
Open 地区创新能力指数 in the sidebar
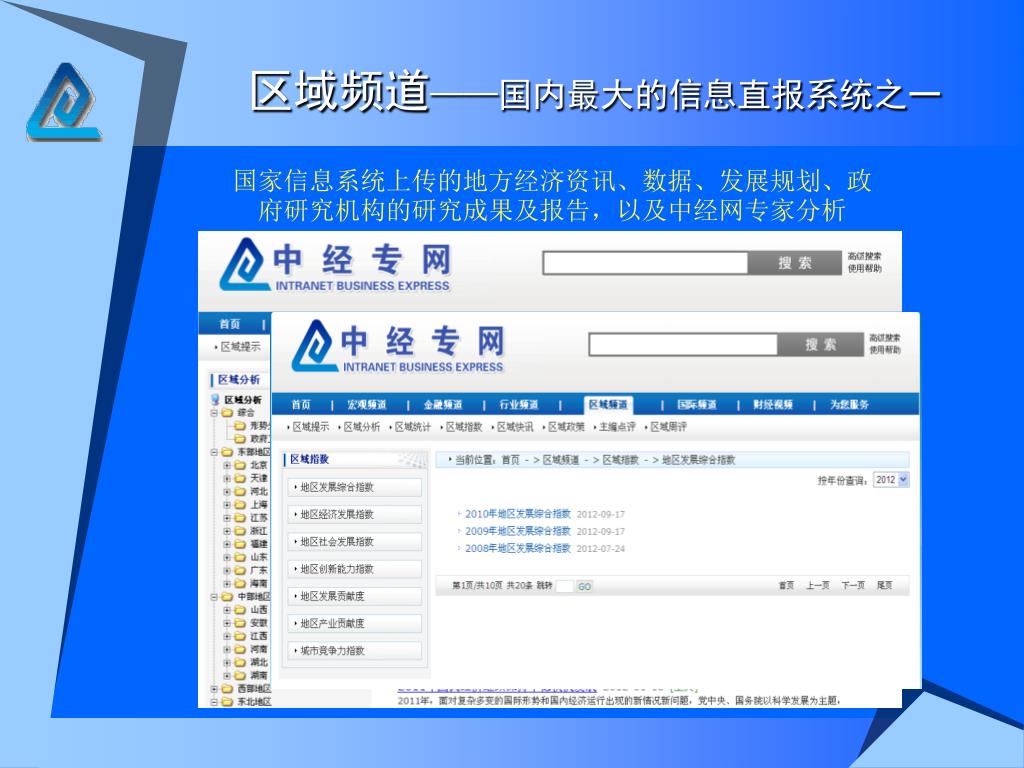[x=355, y=569]
